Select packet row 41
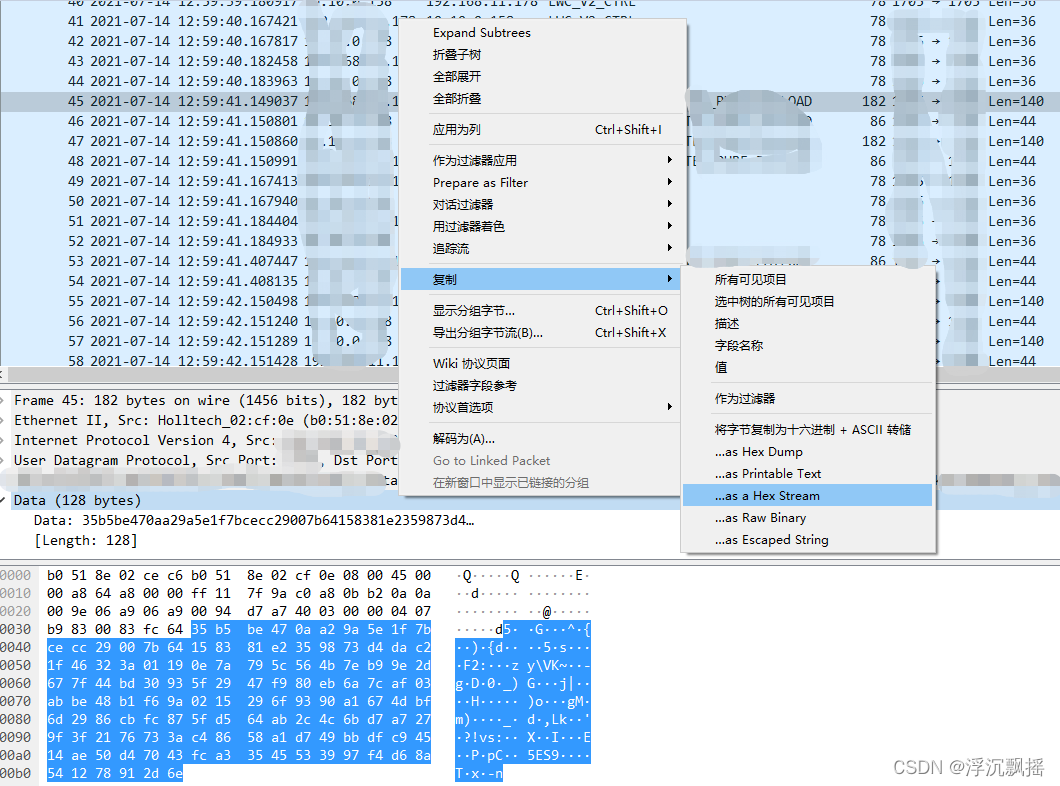Image resolution: width=1060 pixels, height=786 pixels. click(530, 22)
